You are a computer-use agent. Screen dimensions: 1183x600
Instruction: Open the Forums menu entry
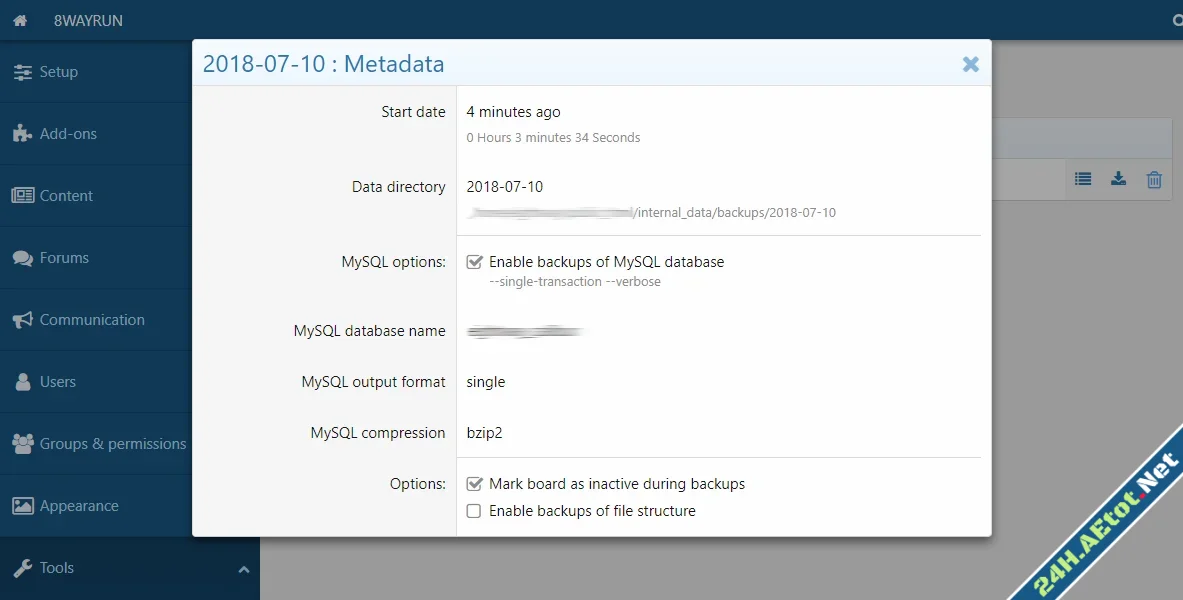pos(64,257)
